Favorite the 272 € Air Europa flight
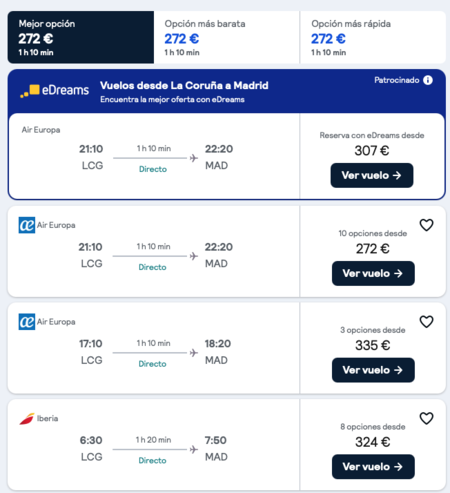 click(x=426, y=225)
